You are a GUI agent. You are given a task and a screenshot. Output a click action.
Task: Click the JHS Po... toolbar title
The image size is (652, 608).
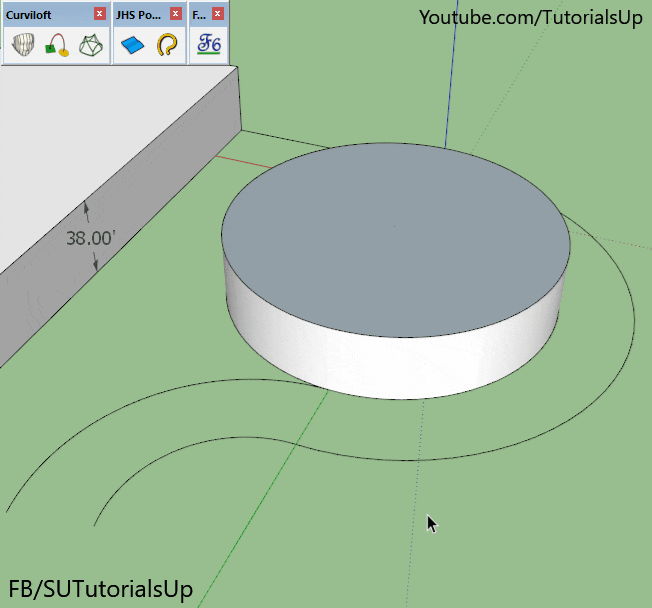138,14
